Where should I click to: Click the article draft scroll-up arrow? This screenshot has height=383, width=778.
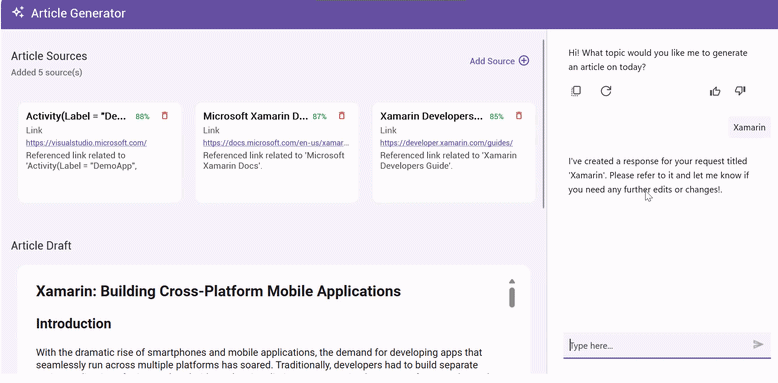(x=512, y=281)
